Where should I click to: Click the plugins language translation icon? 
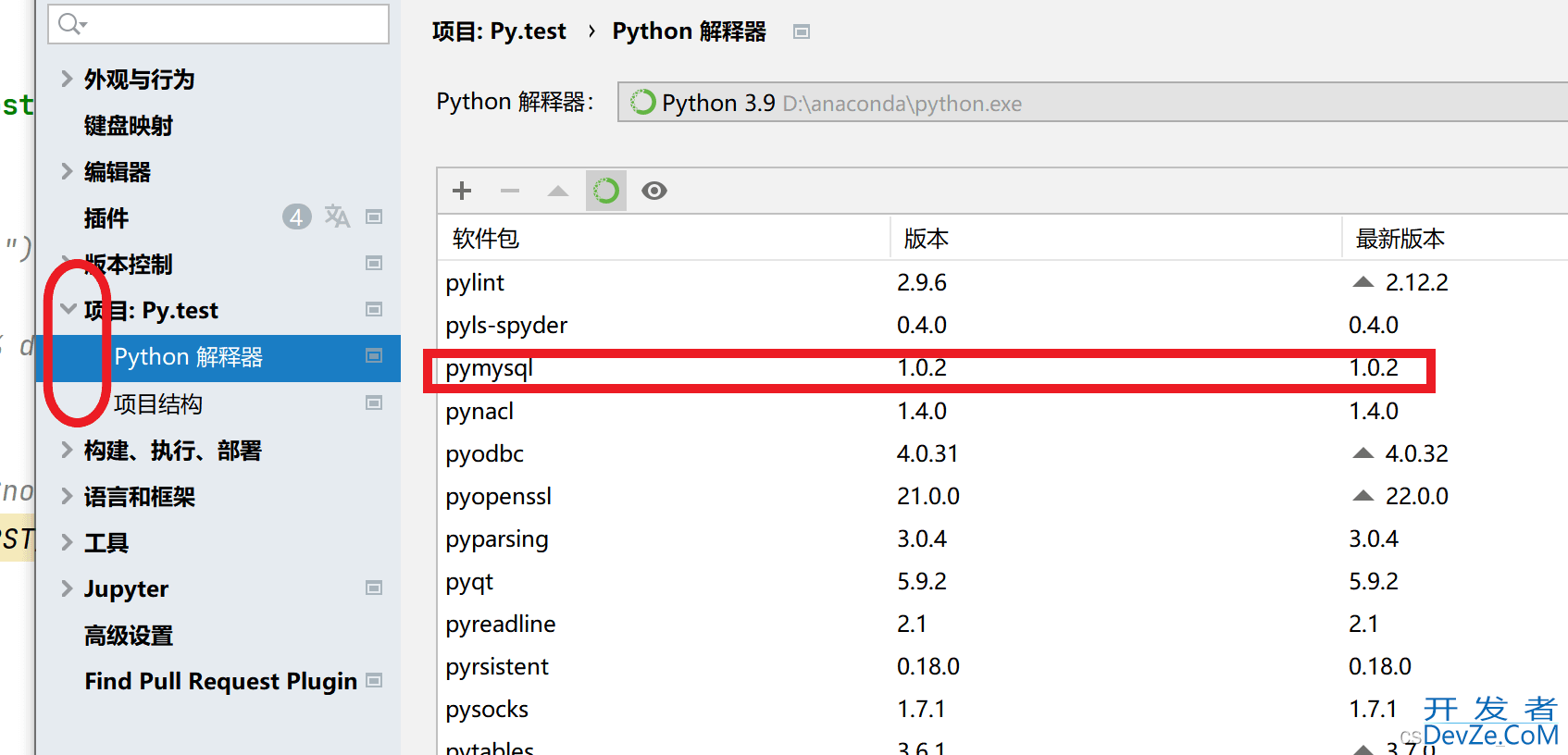tap(337, 217)
